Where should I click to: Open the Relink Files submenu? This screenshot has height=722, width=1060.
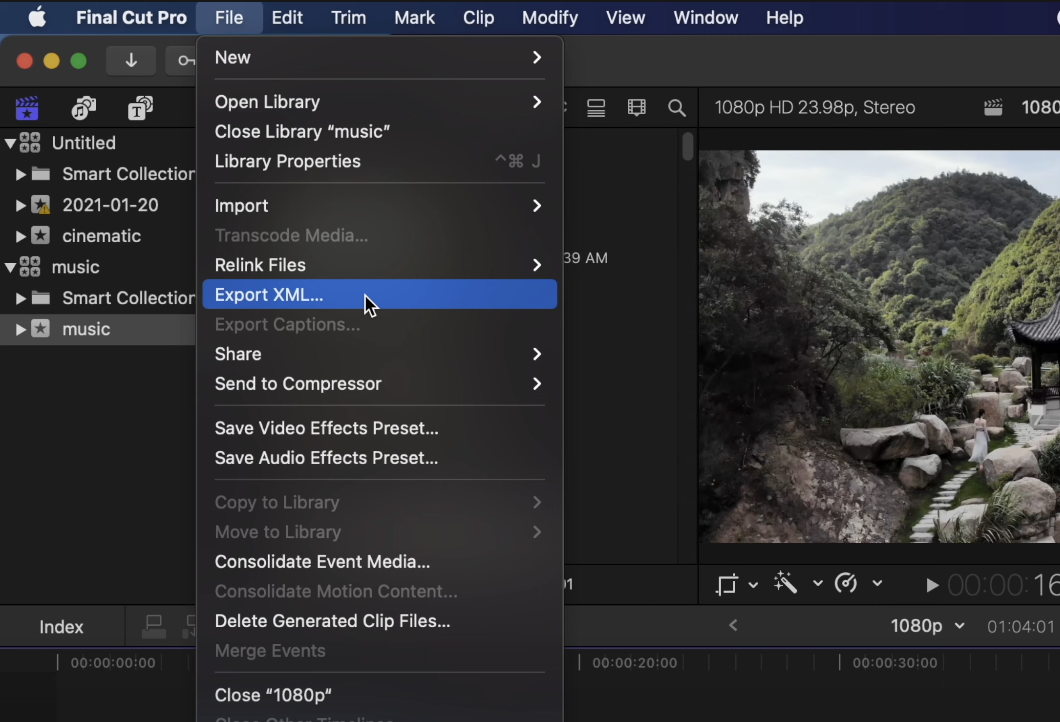click(379, 265)
